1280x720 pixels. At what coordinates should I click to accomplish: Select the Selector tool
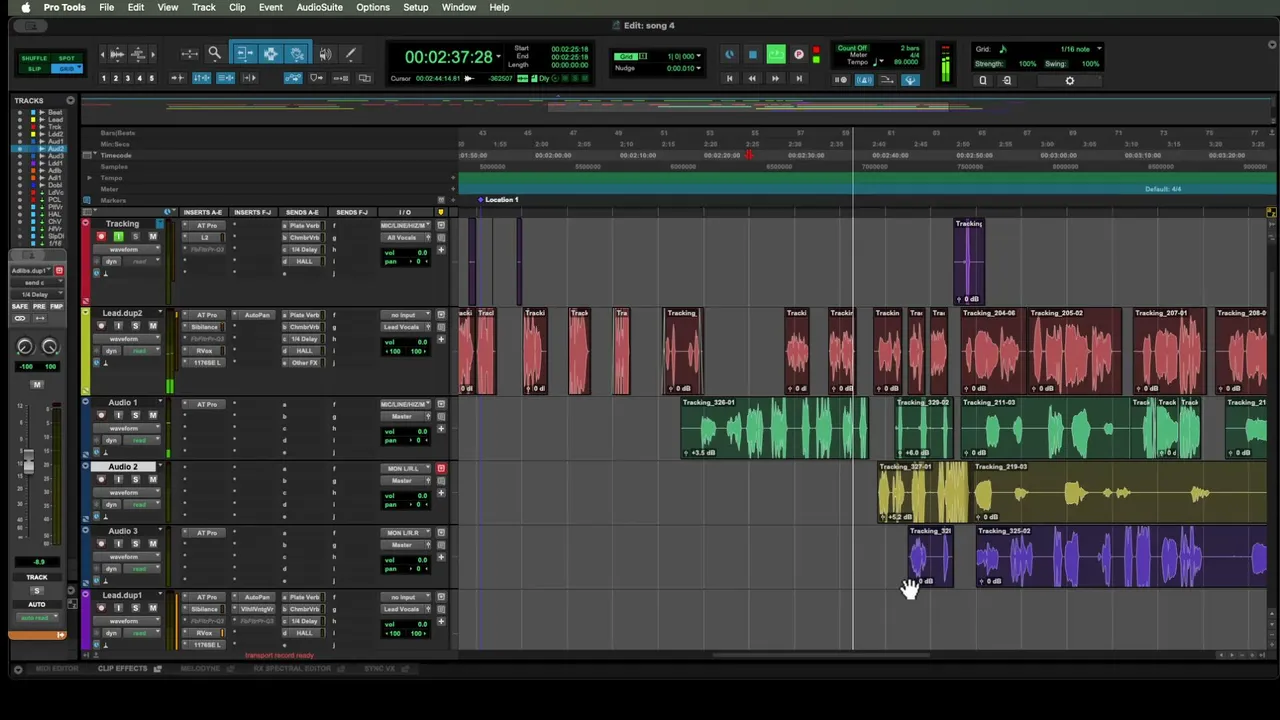coord(270,54)
